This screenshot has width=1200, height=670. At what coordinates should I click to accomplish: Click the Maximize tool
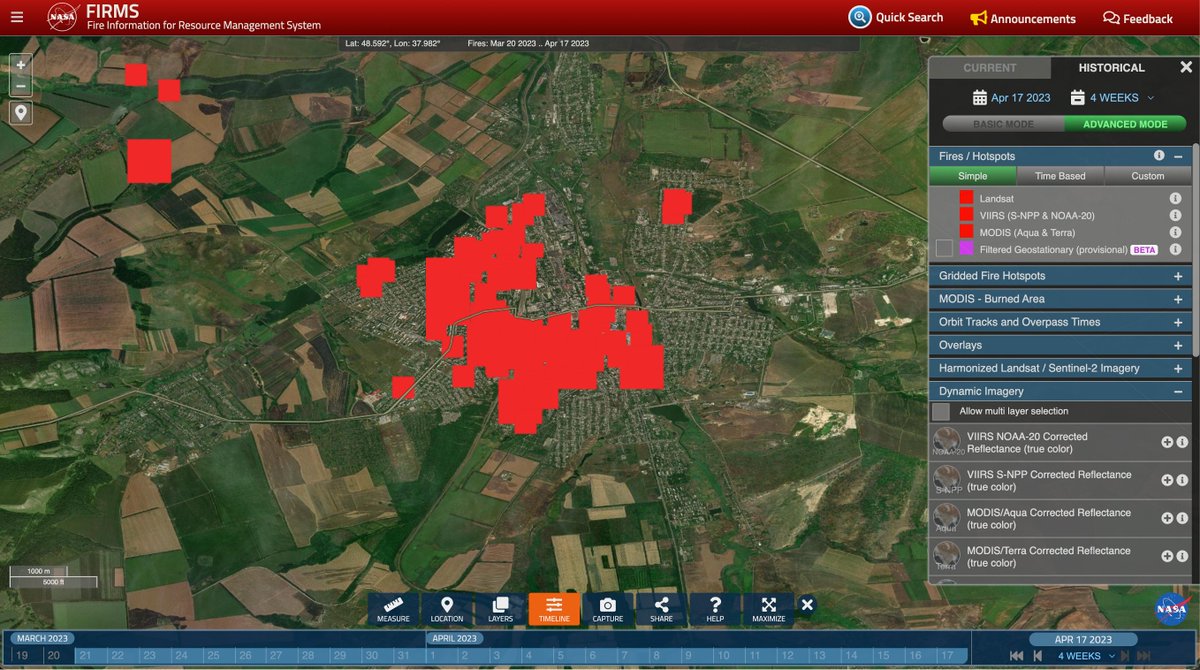[769, 609]
